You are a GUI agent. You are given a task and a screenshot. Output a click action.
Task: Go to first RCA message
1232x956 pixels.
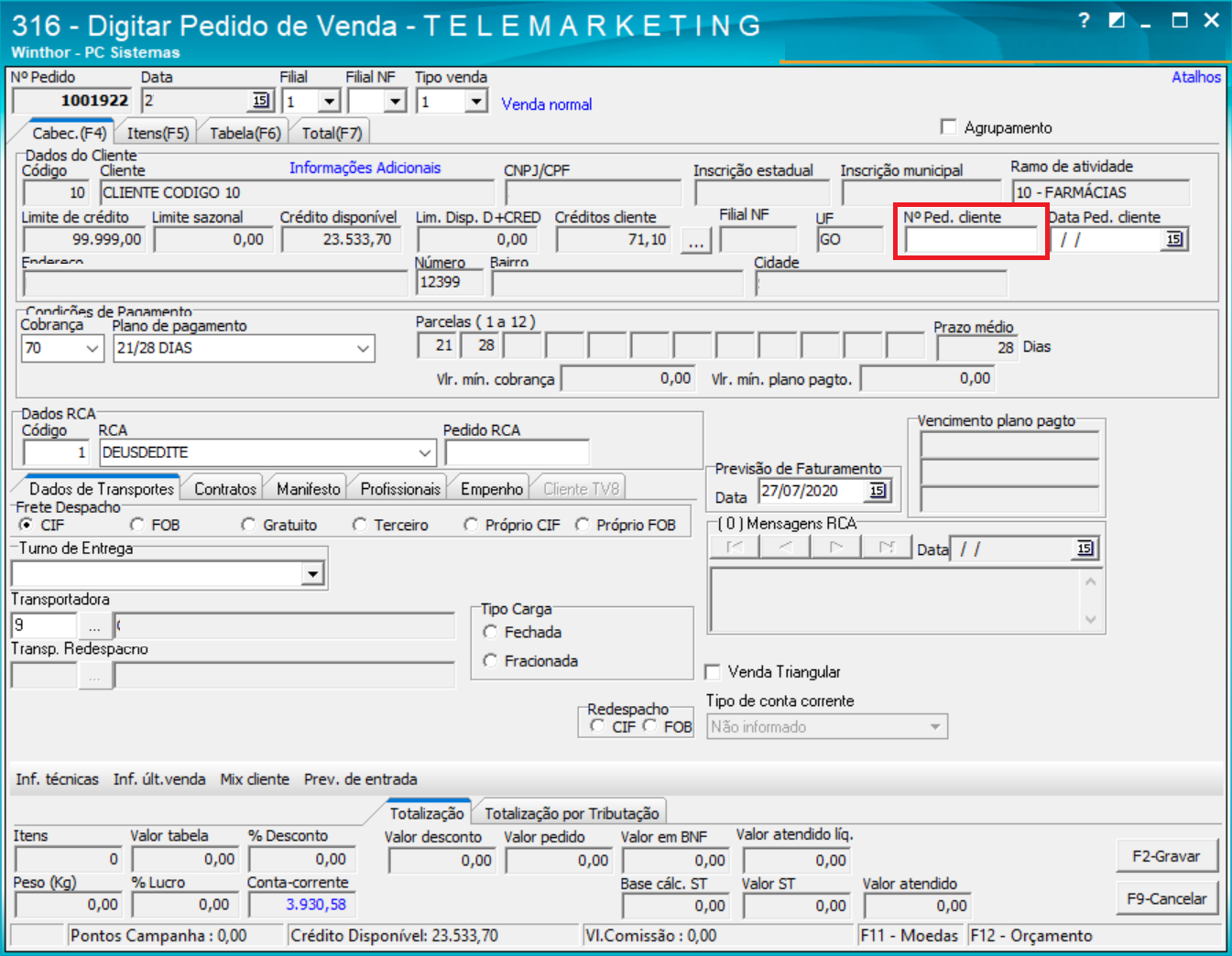735,547
